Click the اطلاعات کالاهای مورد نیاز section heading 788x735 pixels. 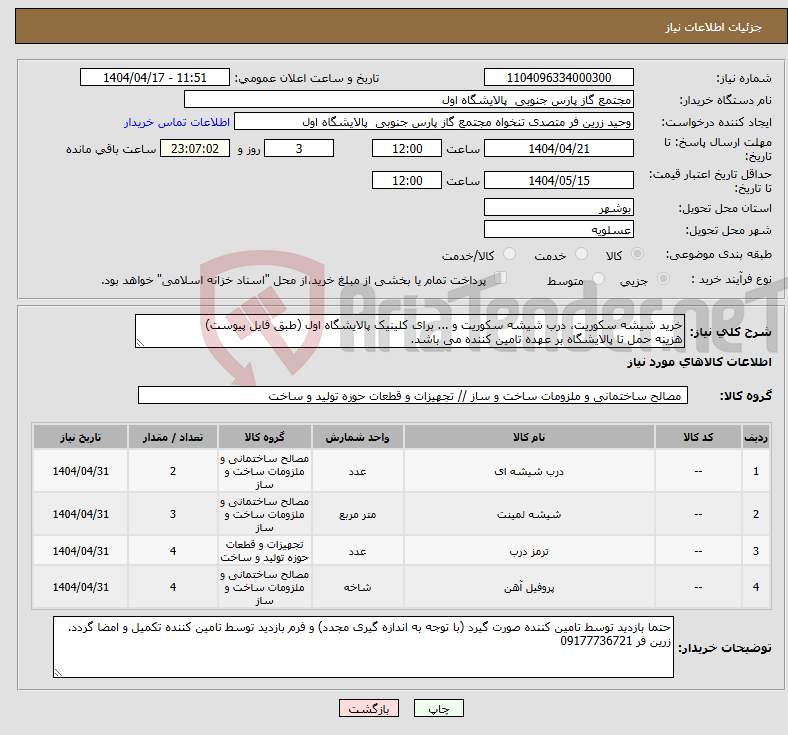(699, 362)
